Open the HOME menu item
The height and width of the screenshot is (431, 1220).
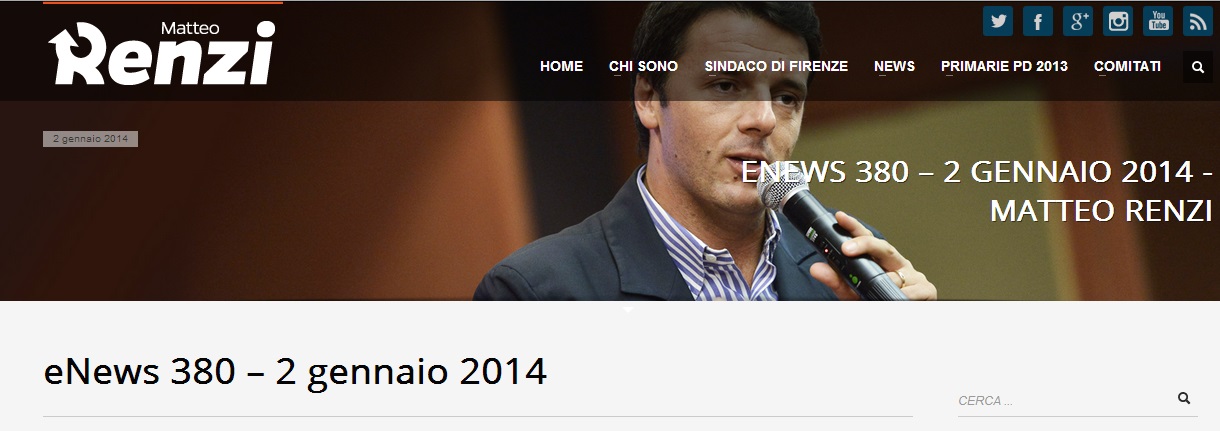tap(561, 66)
